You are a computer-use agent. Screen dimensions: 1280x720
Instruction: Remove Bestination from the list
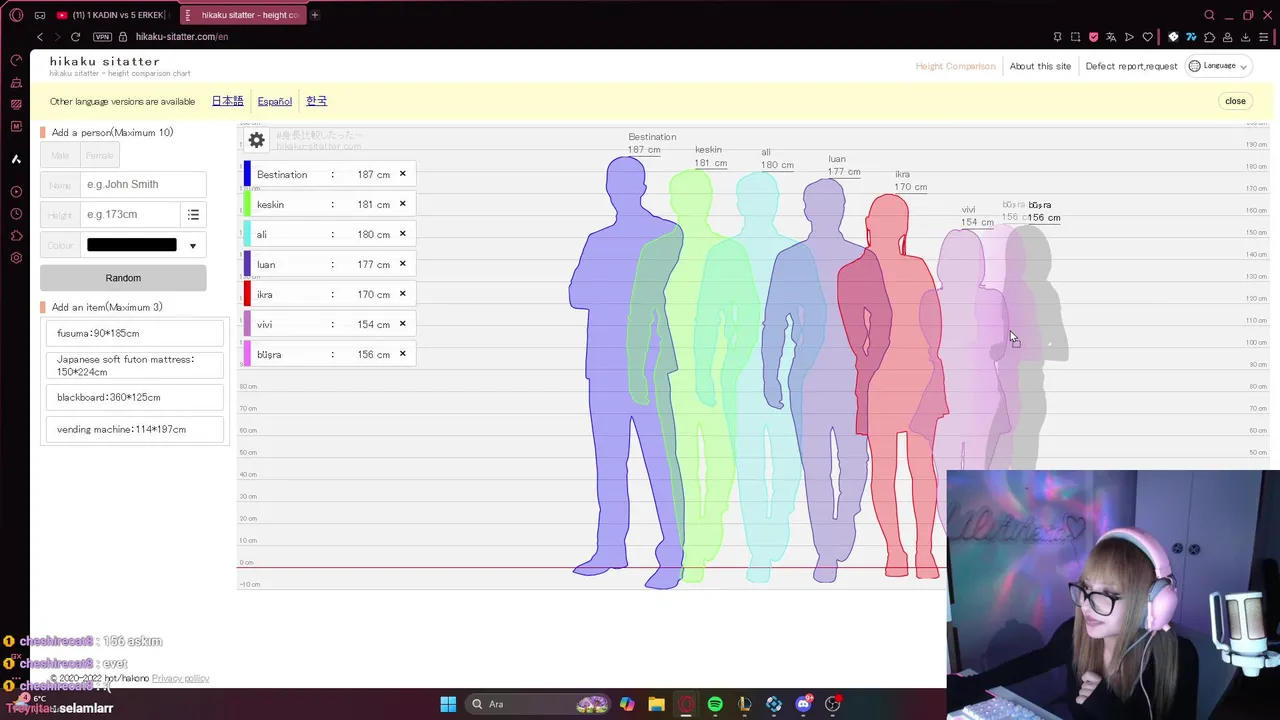pos(403,174)
